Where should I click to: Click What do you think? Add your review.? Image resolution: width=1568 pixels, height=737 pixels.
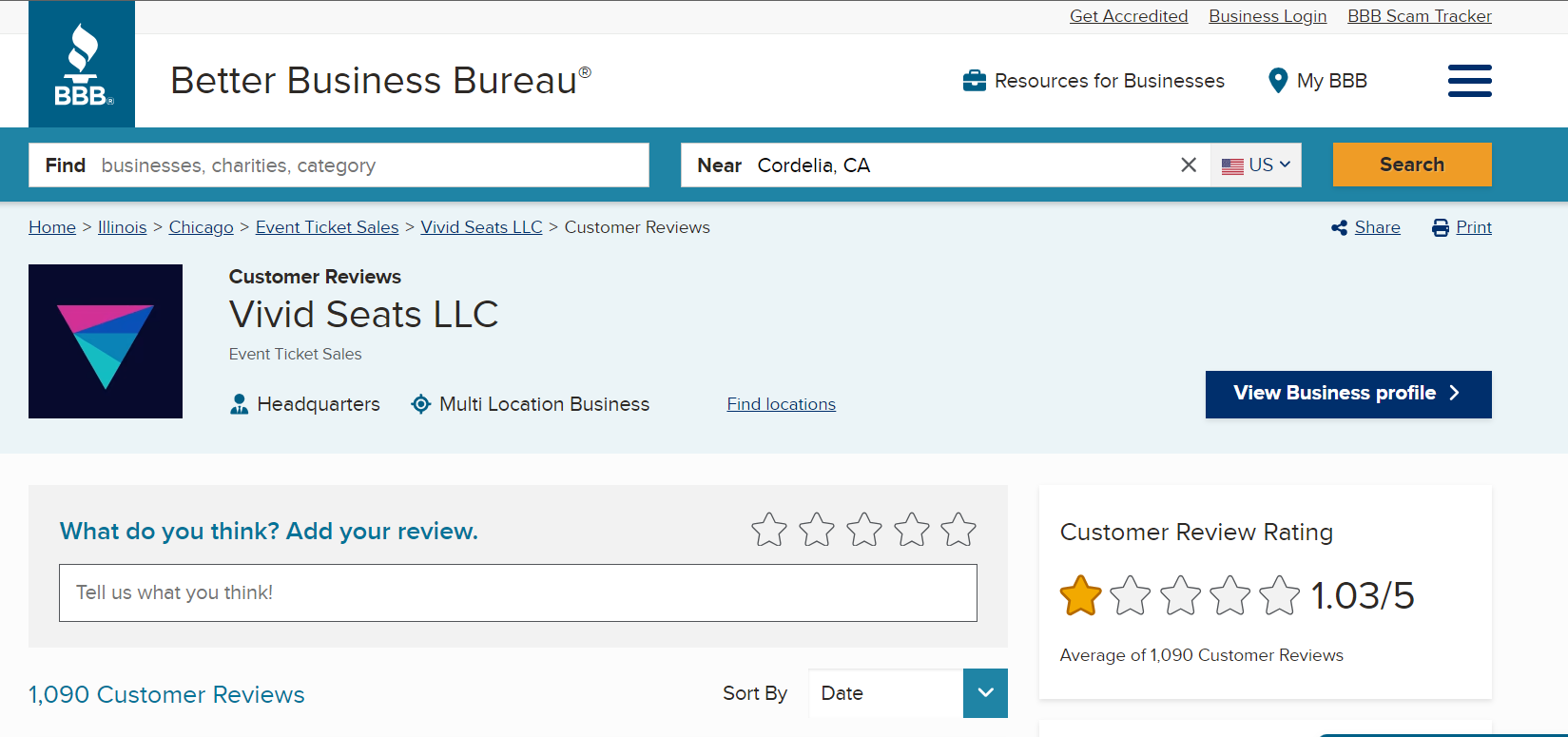pyautogui.click(x=269, y=531)
